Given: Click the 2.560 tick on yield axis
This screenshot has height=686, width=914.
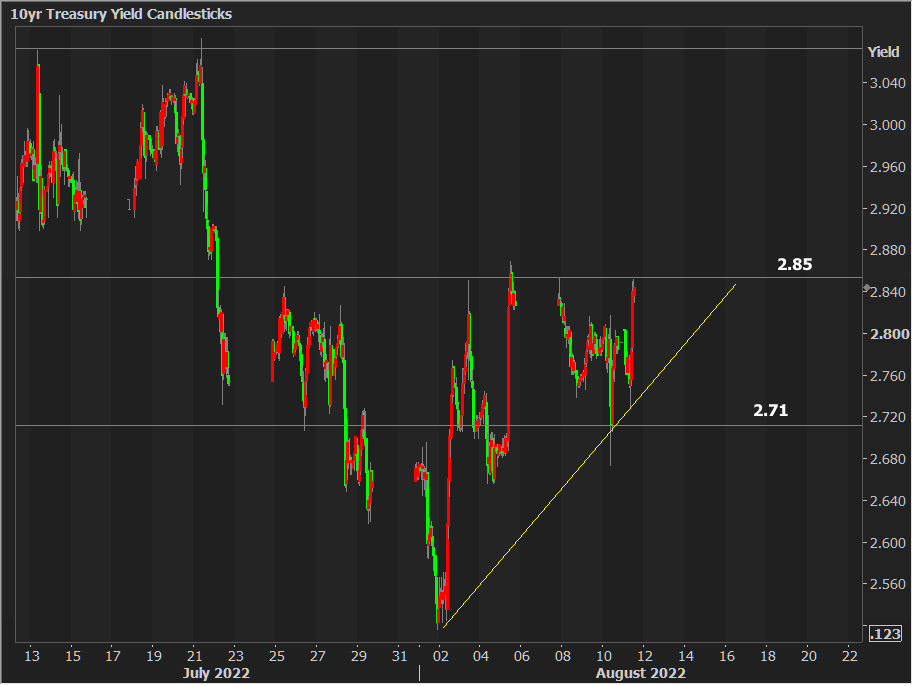Looking at the screenshot, I should coord(887,584).
